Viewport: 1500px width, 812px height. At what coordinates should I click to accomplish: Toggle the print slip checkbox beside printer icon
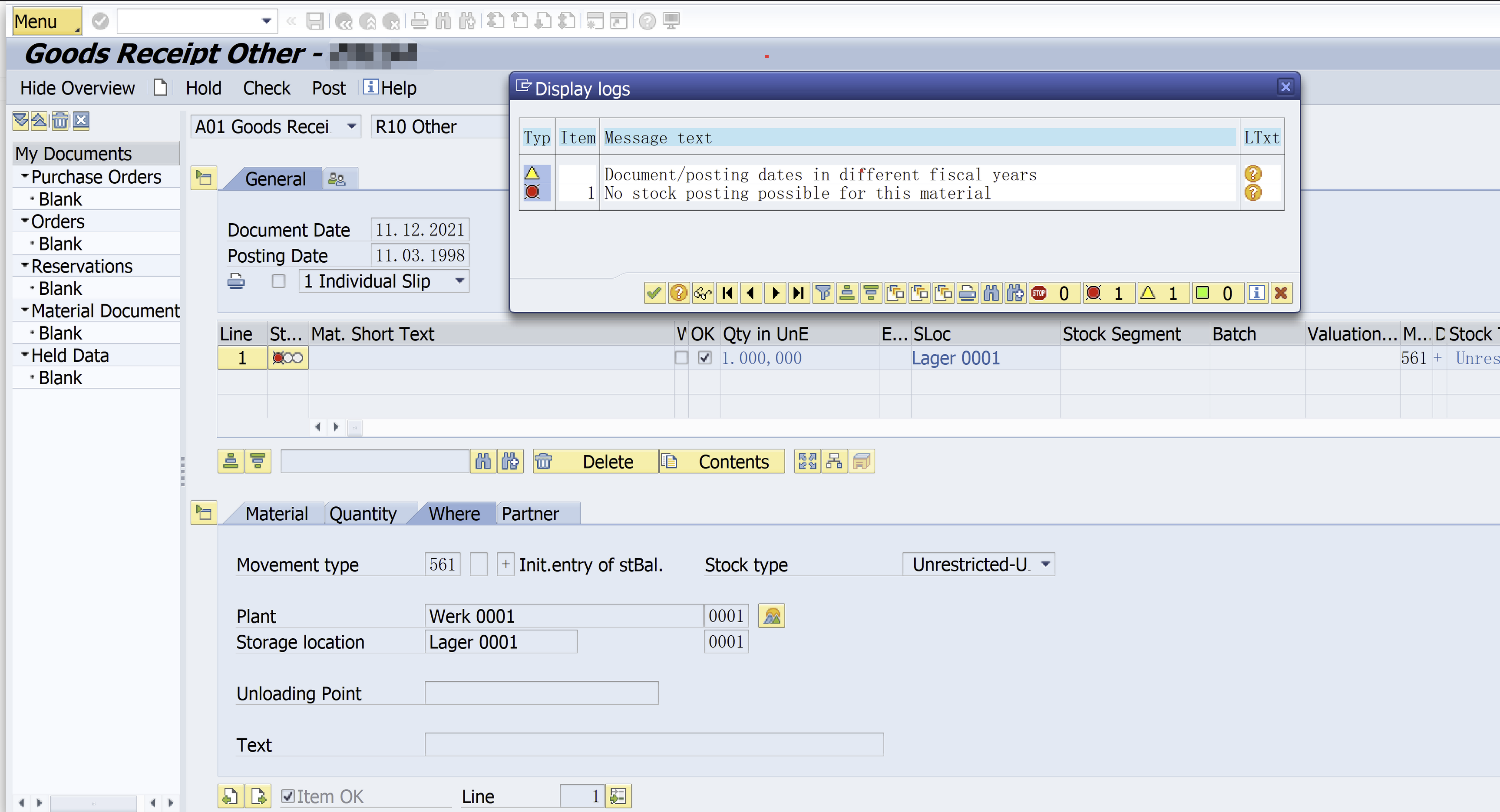(x=278, y=281)
